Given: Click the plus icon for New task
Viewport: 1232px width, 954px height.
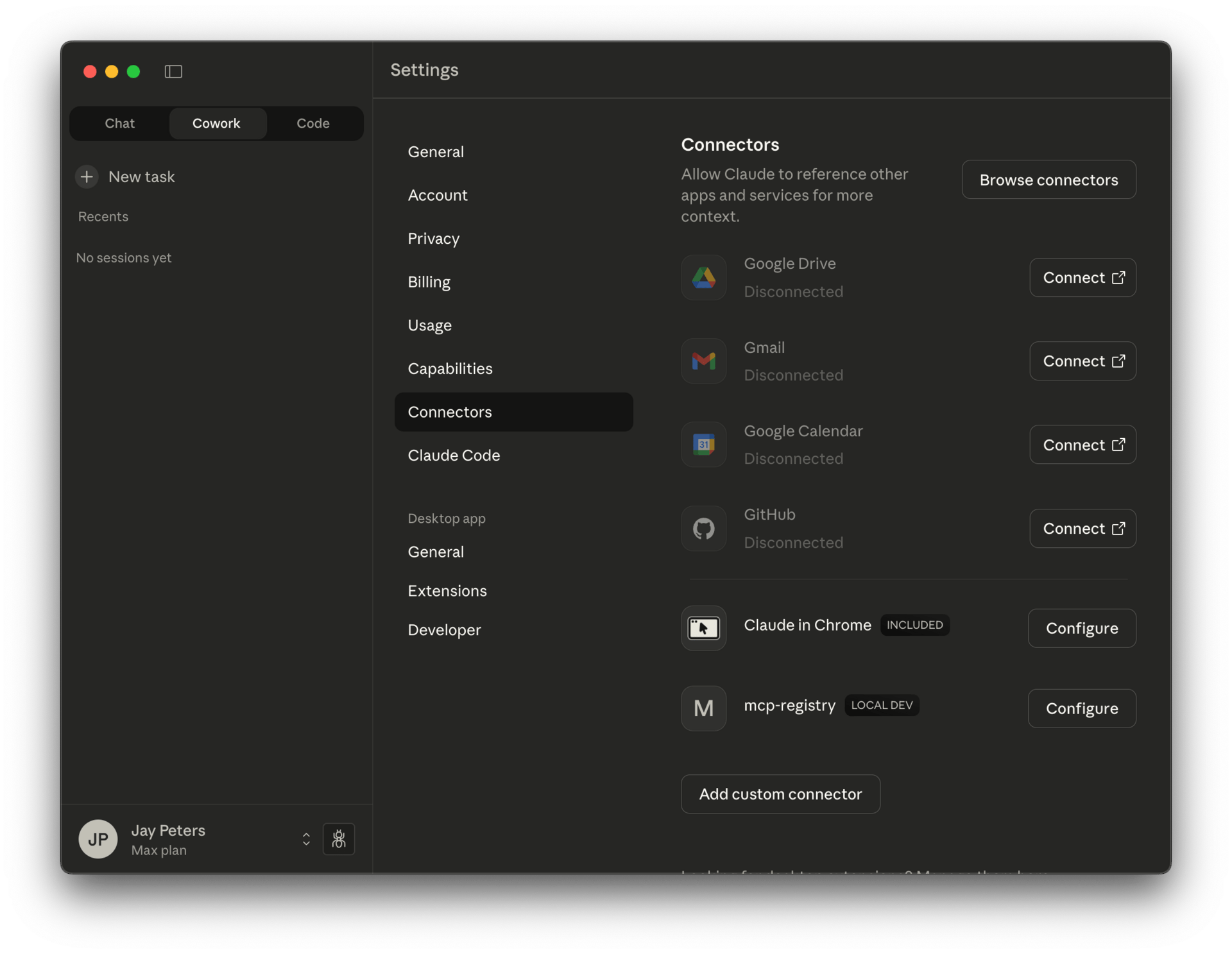Looking at the screenshot, I should tap(87, 176).
